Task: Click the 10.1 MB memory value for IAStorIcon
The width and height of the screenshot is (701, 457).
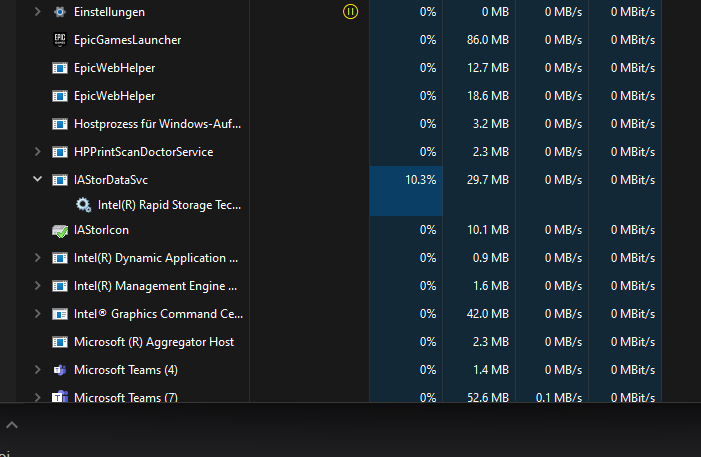Action: 488,230
